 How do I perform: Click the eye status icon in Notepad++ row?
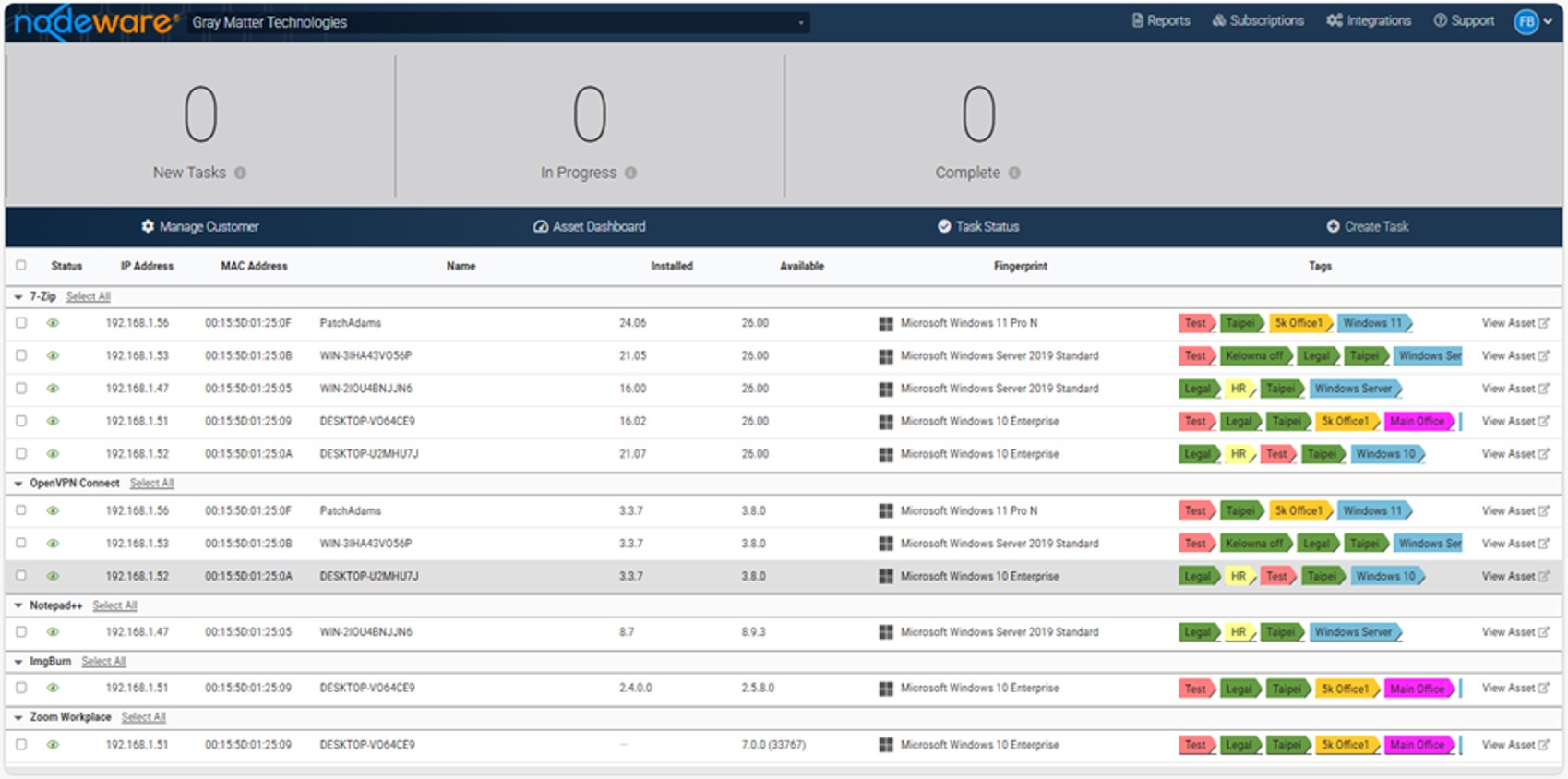53,632
